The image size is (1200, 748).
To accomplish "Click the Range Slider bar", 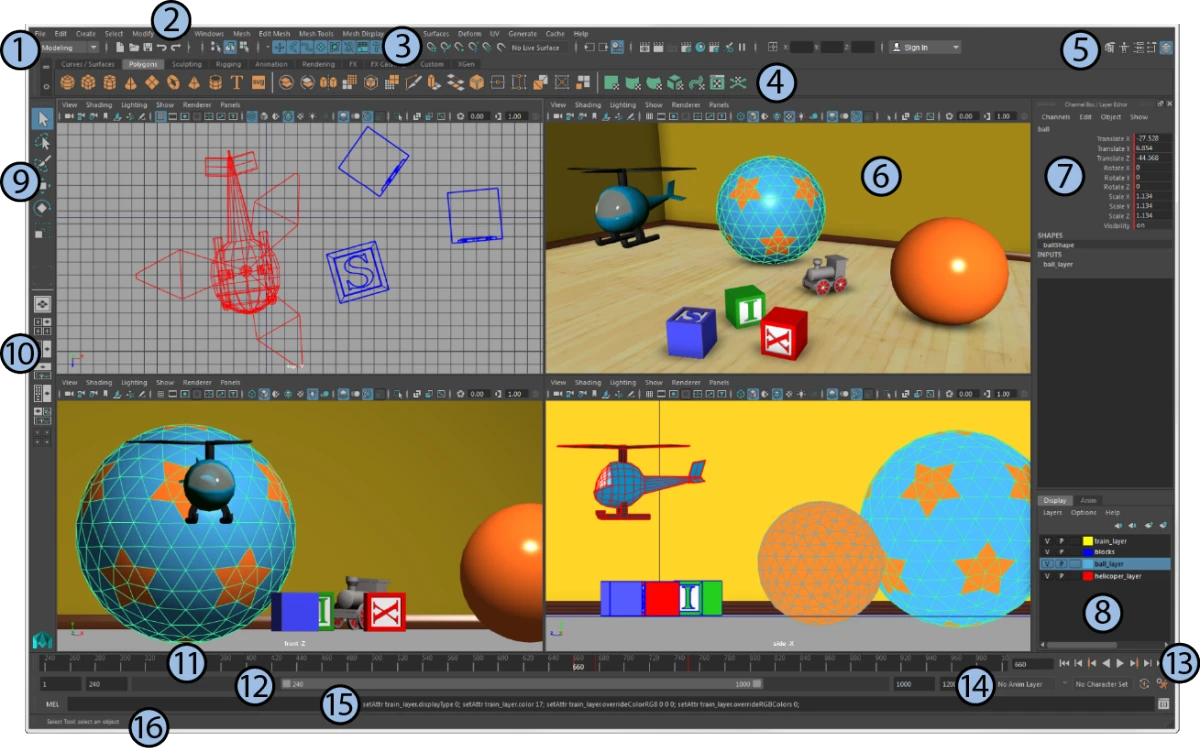I will click(x=522, y=684).
